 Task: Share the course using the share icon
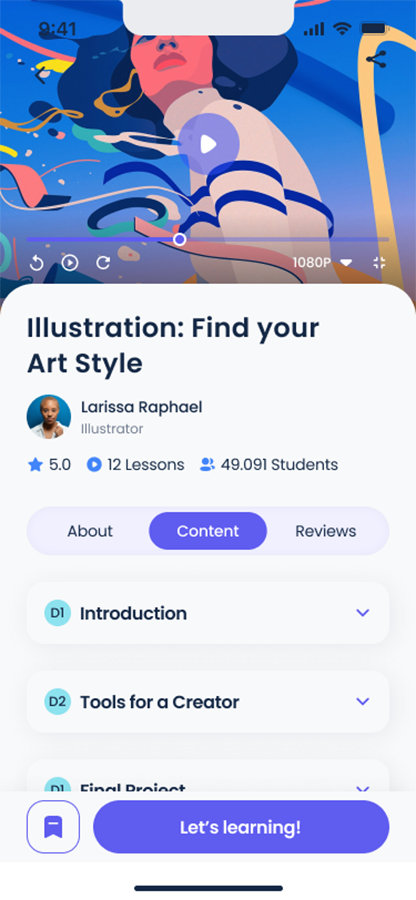[x=376, y=59]
